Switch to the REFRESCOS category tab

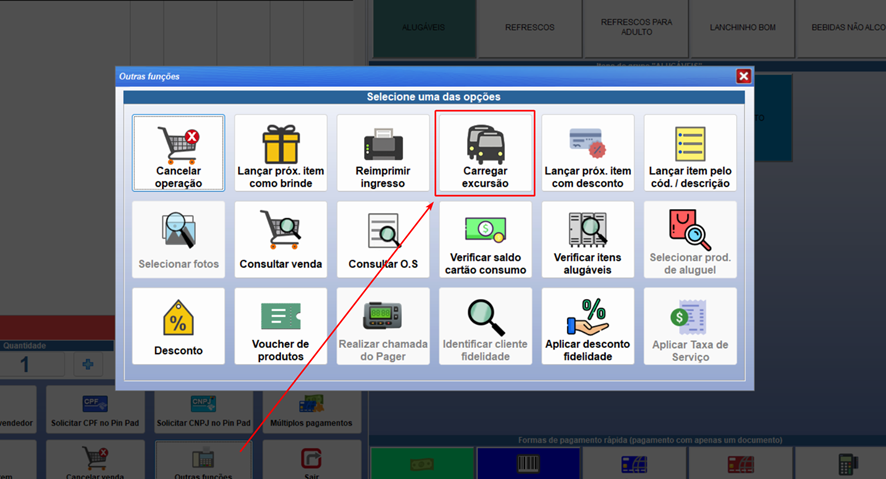point(529,28)
